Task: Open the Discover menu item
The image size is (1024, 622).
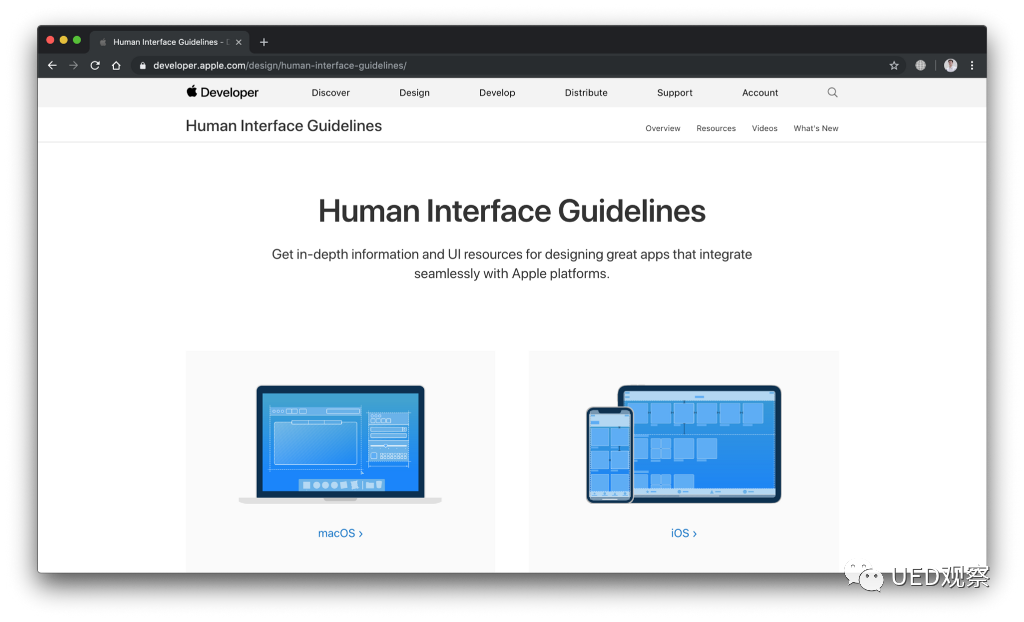Action: click(330, 93)
